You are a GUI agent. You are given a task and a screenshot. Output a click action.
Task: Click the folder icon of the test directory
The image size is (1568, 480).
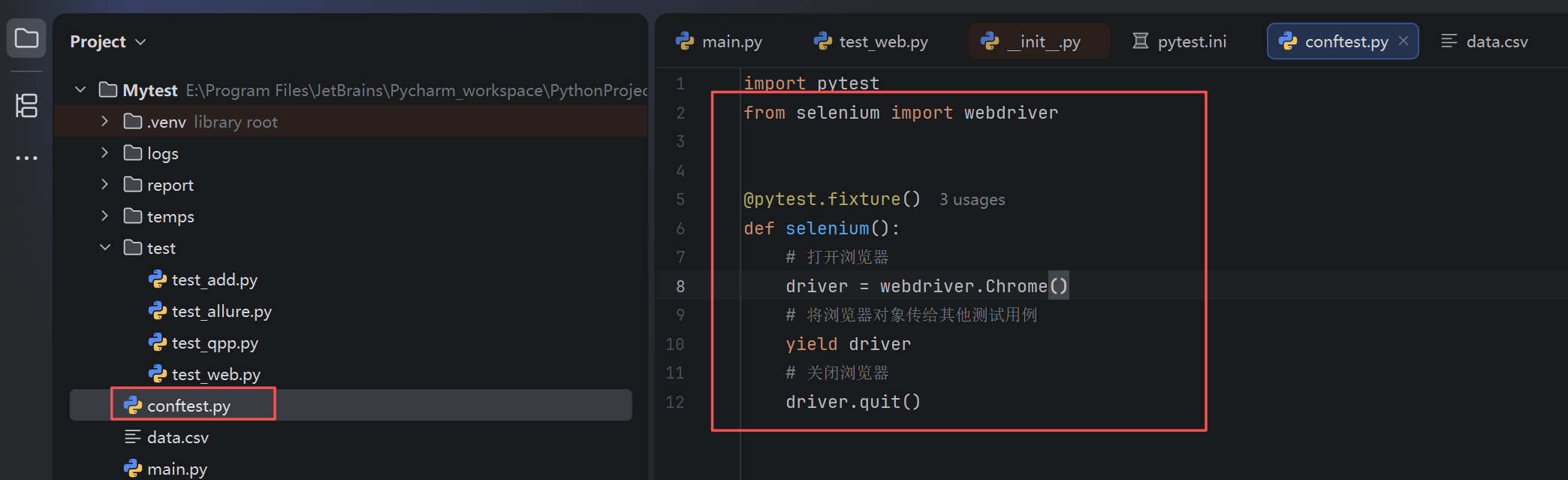[x=133, y=247]
